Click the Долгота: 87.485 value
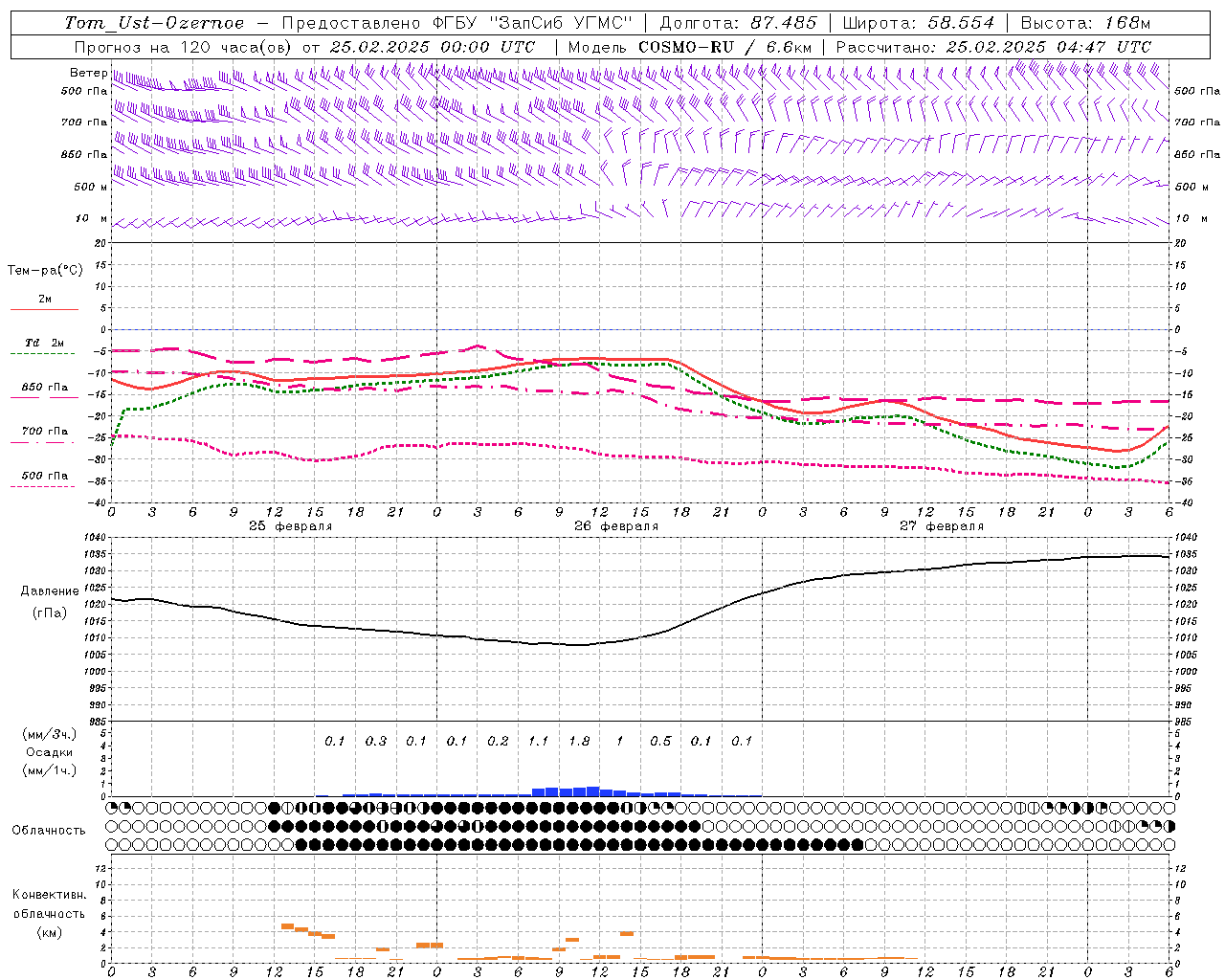The image size is (1225, 980). tap(739, 23)
